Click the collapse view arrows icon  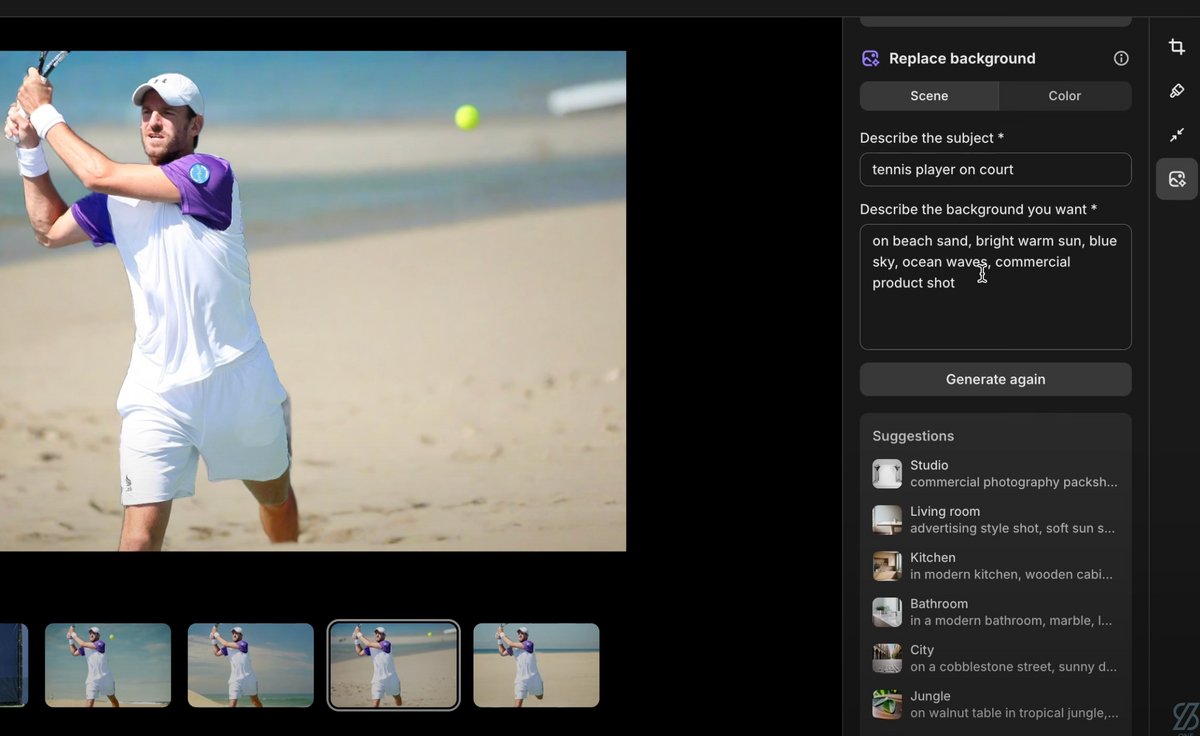1177,135
